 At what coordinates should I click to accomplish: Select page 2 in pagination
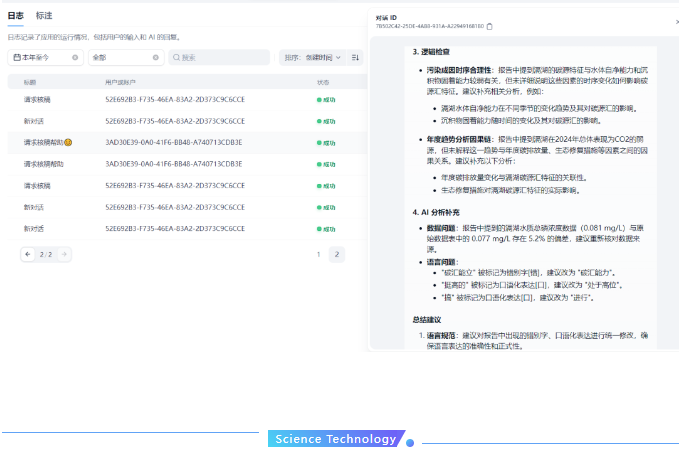(x=337, y=254)
